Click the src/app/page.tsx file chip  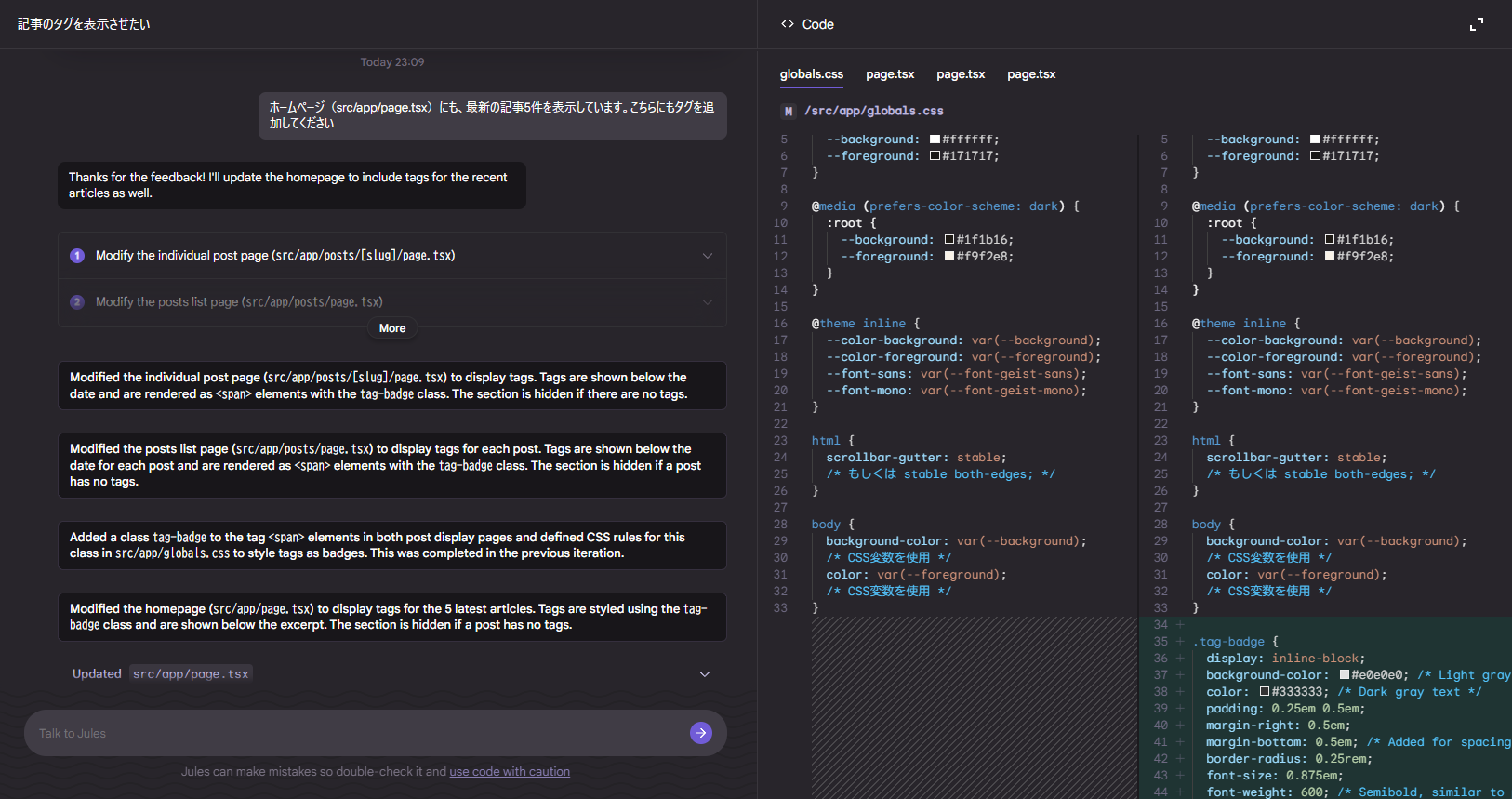(x=191, y=674)
